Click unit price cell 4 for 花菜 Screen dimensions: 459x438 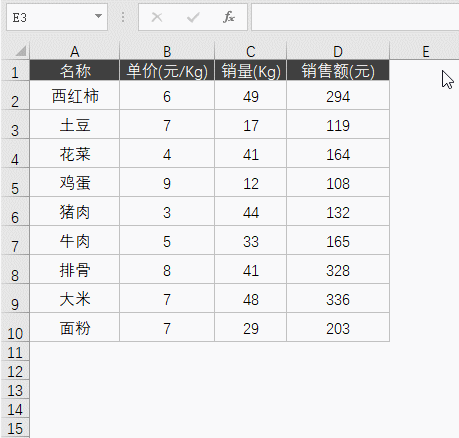point(167,153)
